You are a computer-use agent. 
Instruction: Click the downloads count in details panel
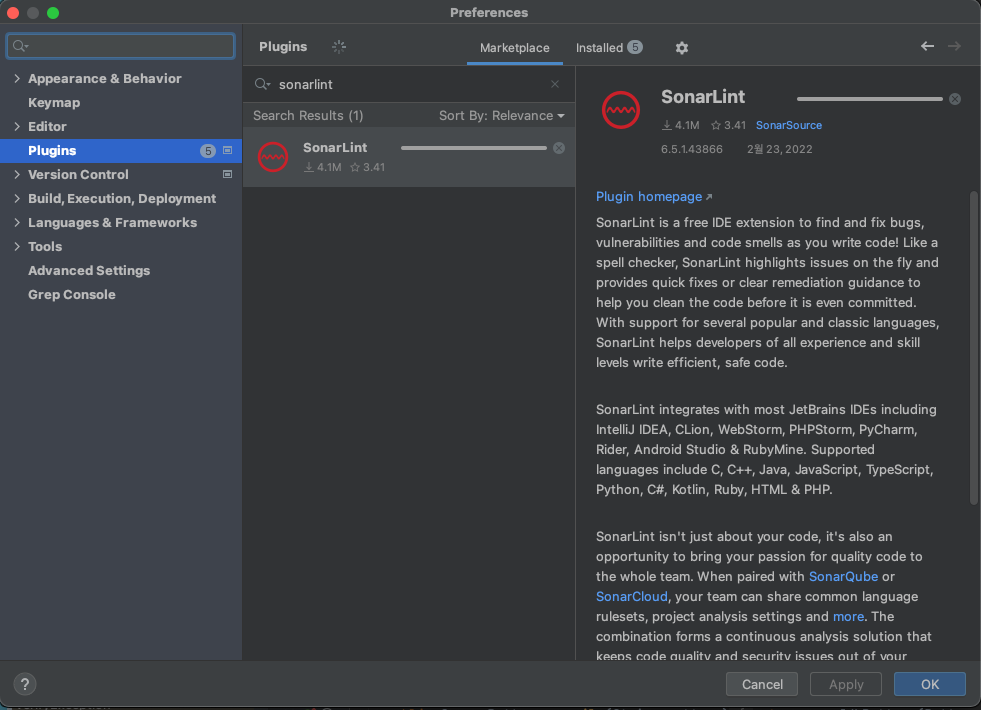[681, 125]
